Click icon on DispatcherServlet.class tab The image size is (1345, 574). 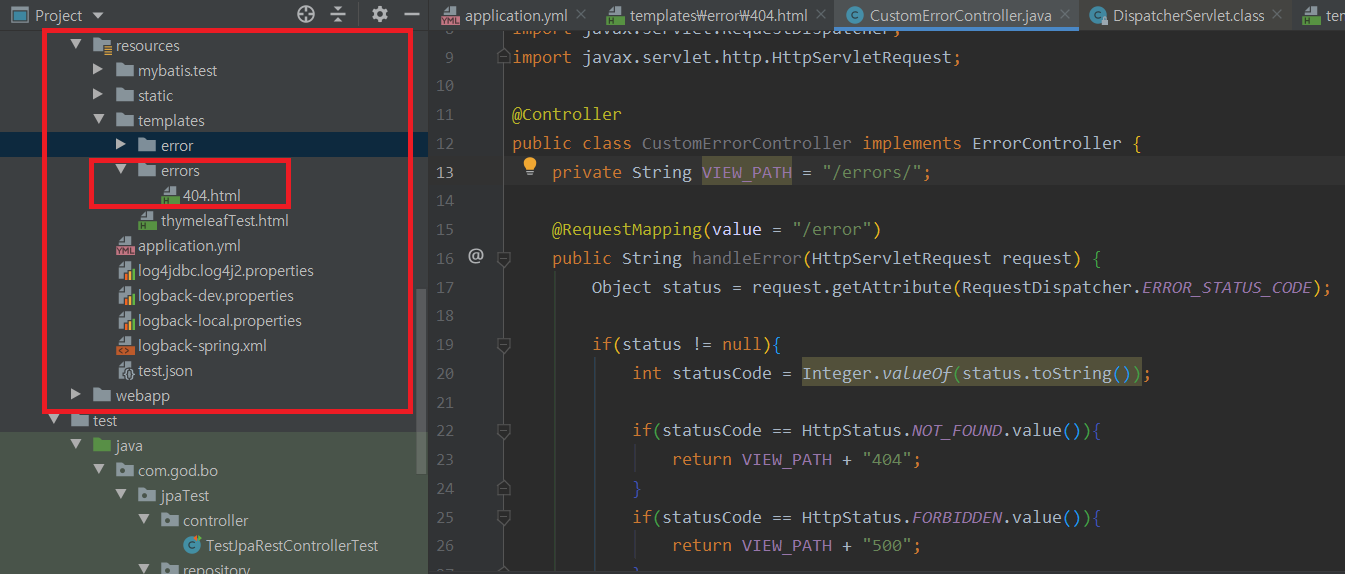pos(1099,15)
